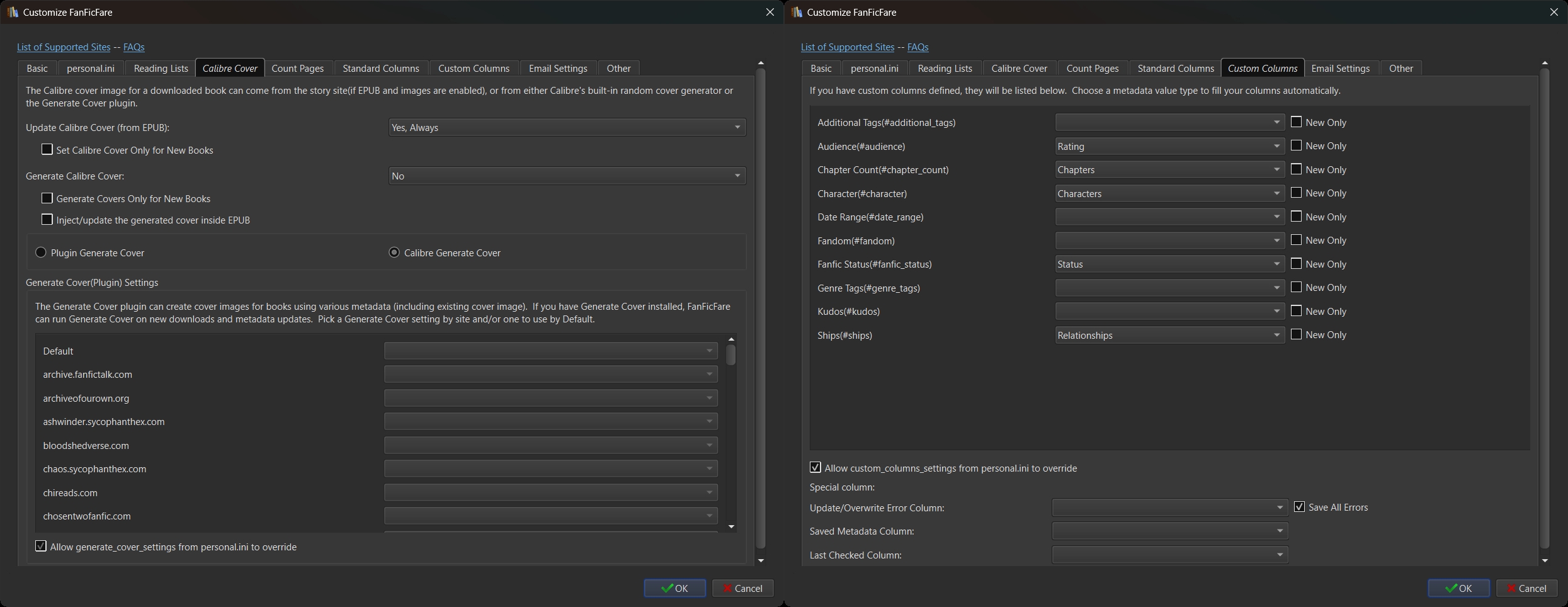Tick New Only for the Kudos column
Image resolution: width=1568 pixels, height=607 pixels.
1296,311
